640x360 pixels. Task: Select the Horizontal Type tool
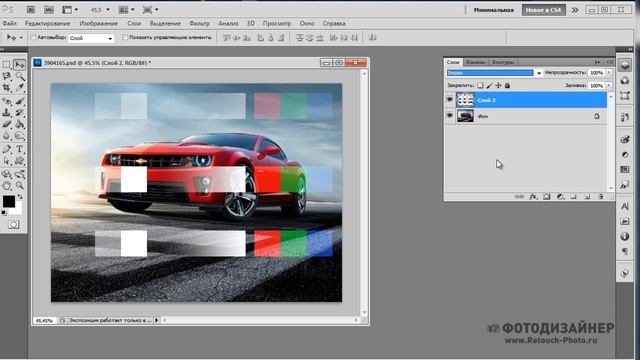[19, 149]
